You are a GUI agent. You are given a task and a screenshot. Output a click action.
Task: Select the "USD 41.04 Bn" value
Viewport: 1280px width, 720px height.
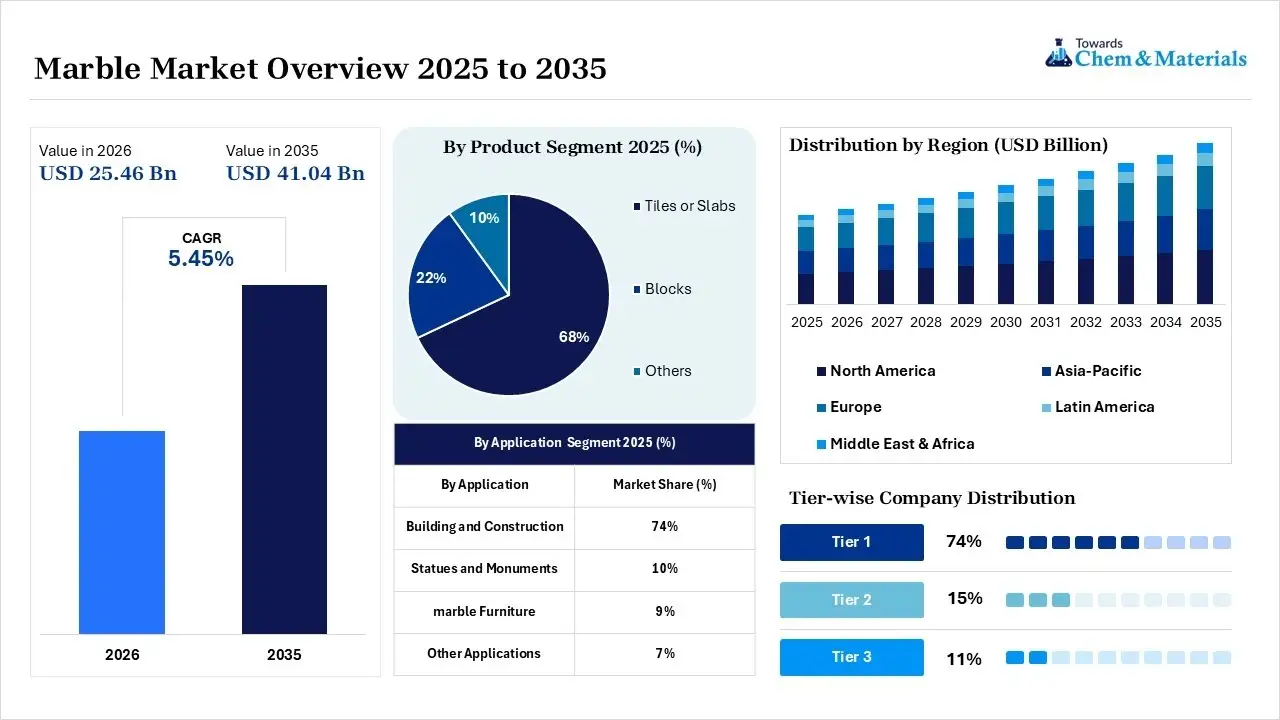pyautogui.click(x=296, y=174)
